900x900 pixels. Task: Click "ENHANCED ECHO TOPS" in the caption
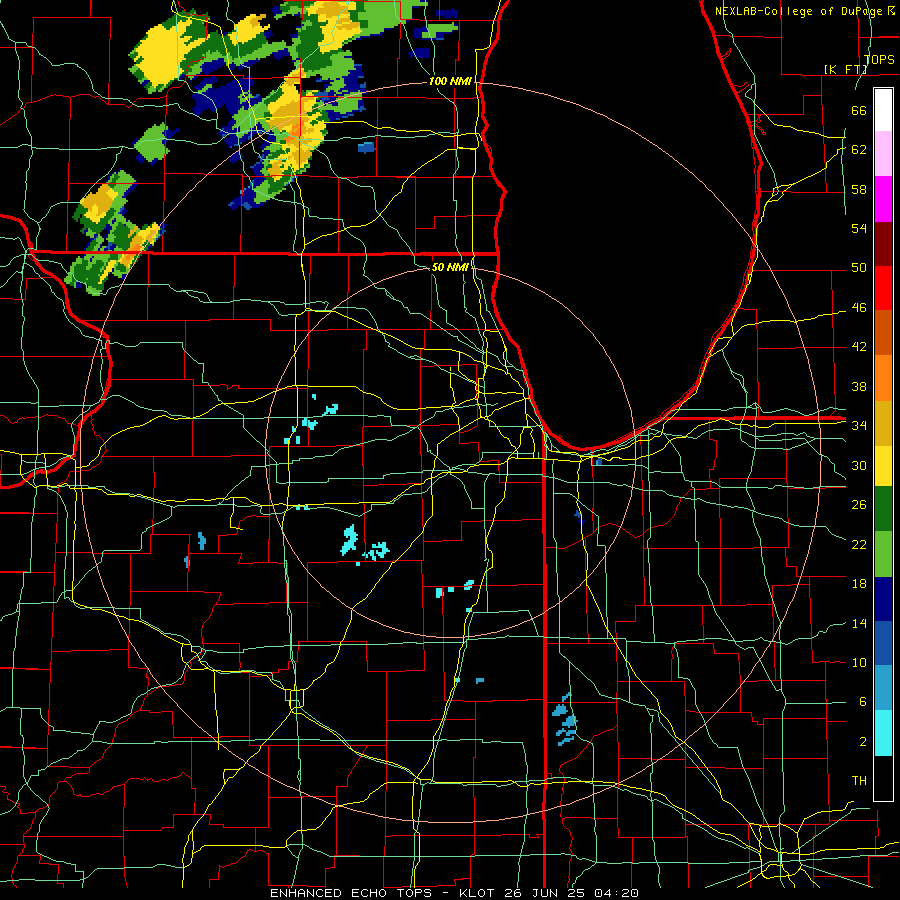pyautogui.click(x=350, y=893)
